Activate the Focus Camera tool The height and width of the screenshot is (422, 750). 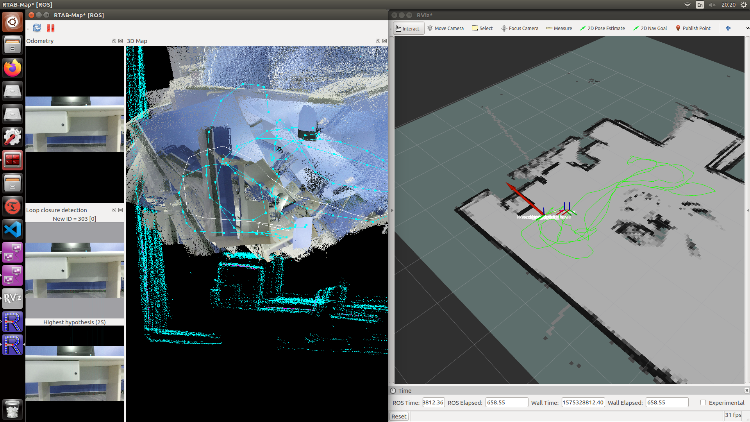click(x=521, y=28)
